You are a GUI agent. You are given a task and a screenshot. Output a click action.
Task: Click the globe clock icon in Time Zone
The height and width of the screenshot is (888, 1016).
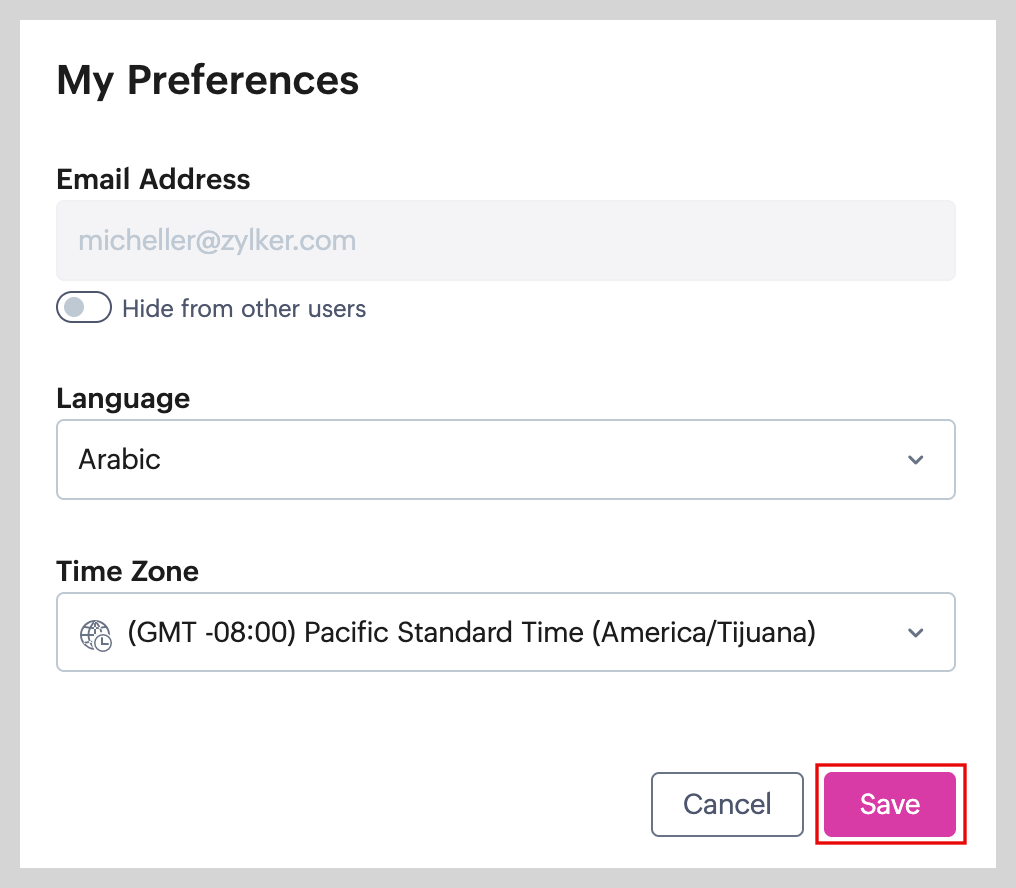[96, 634]
